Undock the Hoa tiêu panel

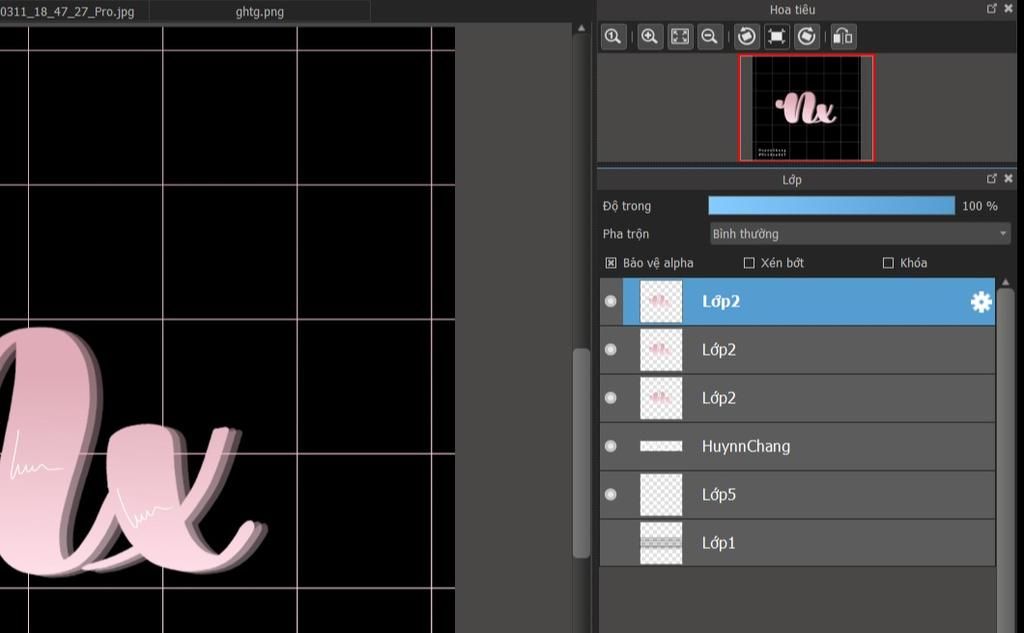(992, 8)
